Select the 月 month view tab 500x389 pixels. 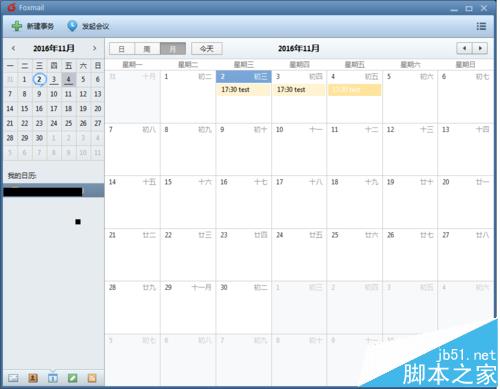tap(173, 49)
